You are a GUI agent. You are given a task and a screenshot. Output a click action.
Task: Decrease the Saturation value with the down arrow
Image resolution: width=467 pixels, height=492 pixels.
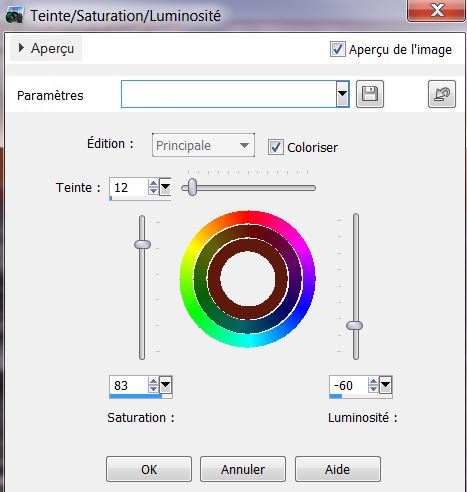(x=153, y=389)
